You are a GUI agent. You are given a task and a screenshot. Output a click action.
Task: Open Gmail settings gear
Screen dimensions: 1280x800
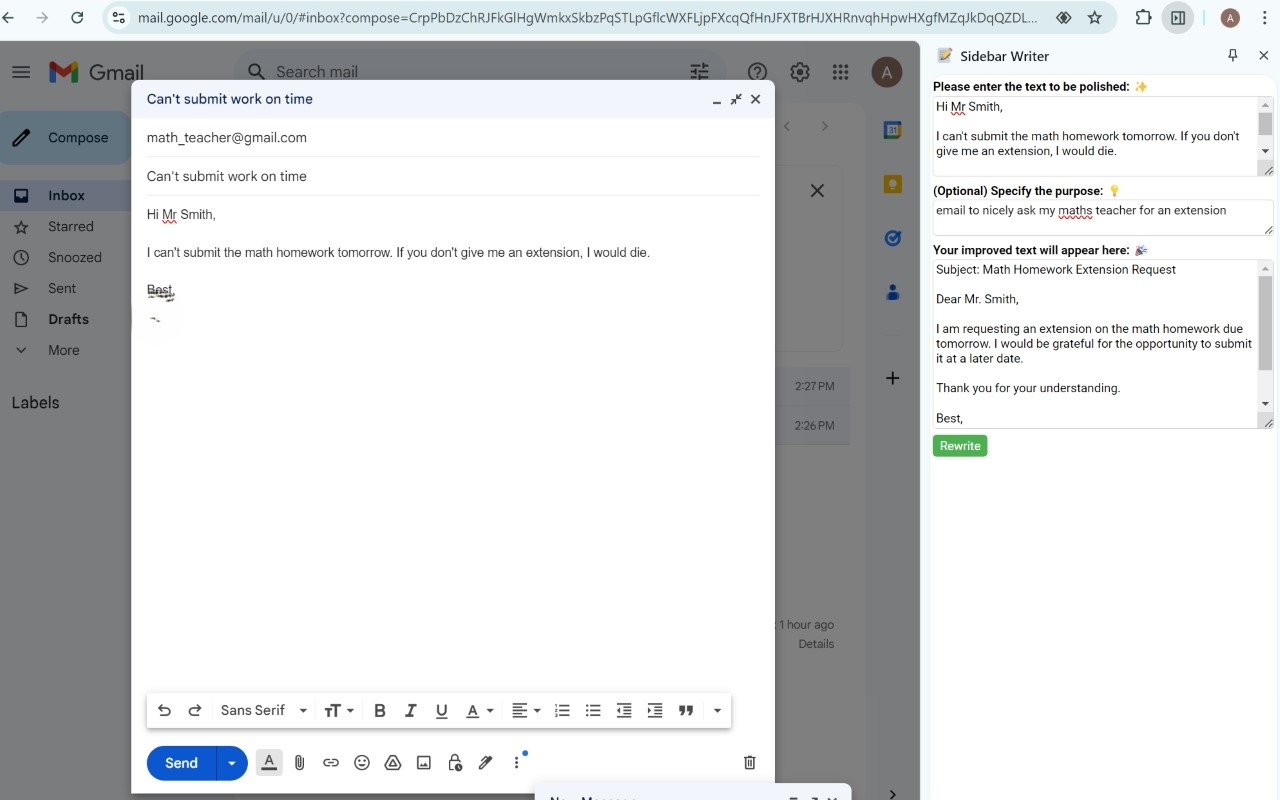799,72
